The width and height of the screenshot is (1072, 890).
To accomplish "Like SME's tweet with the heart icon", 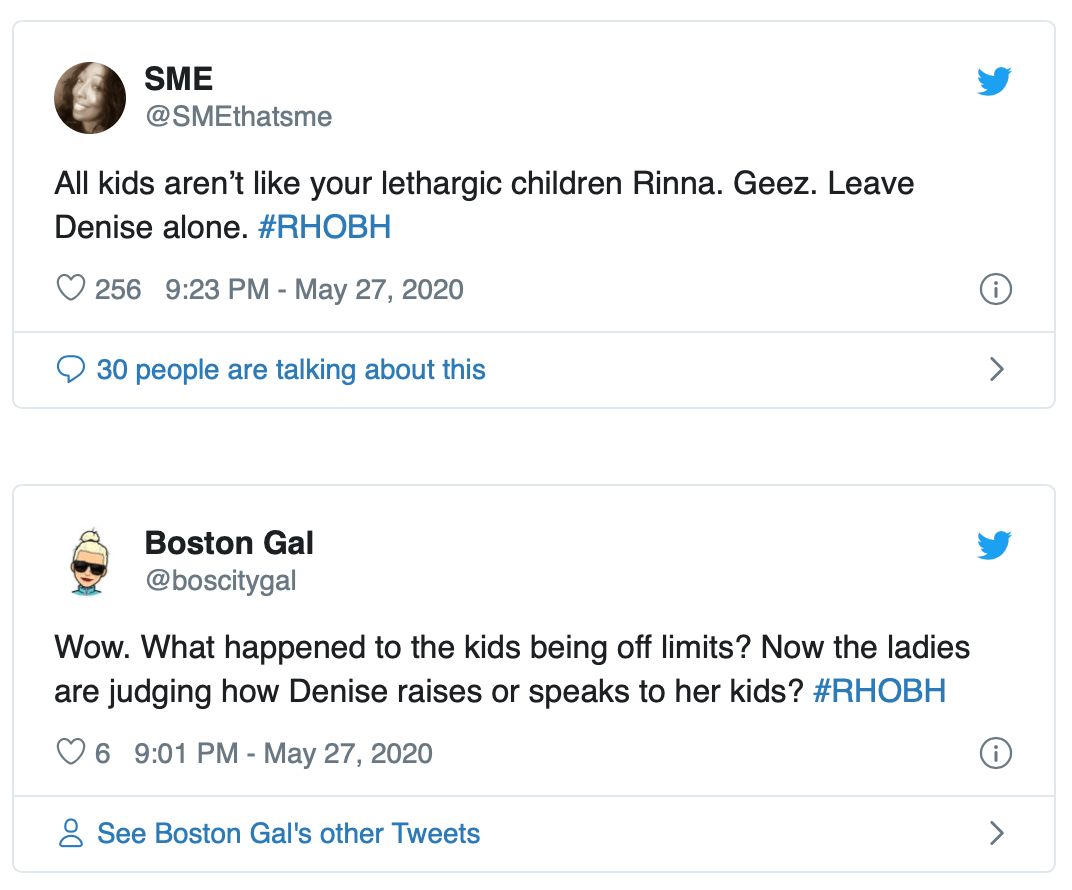I will 70,289.
